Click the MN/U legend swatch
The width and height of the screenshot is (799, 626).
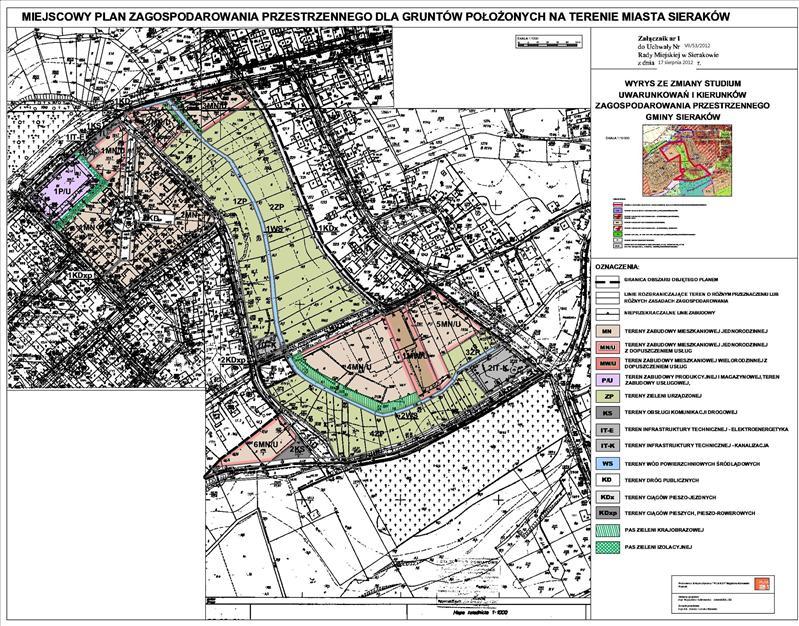(x=607, y=348)
